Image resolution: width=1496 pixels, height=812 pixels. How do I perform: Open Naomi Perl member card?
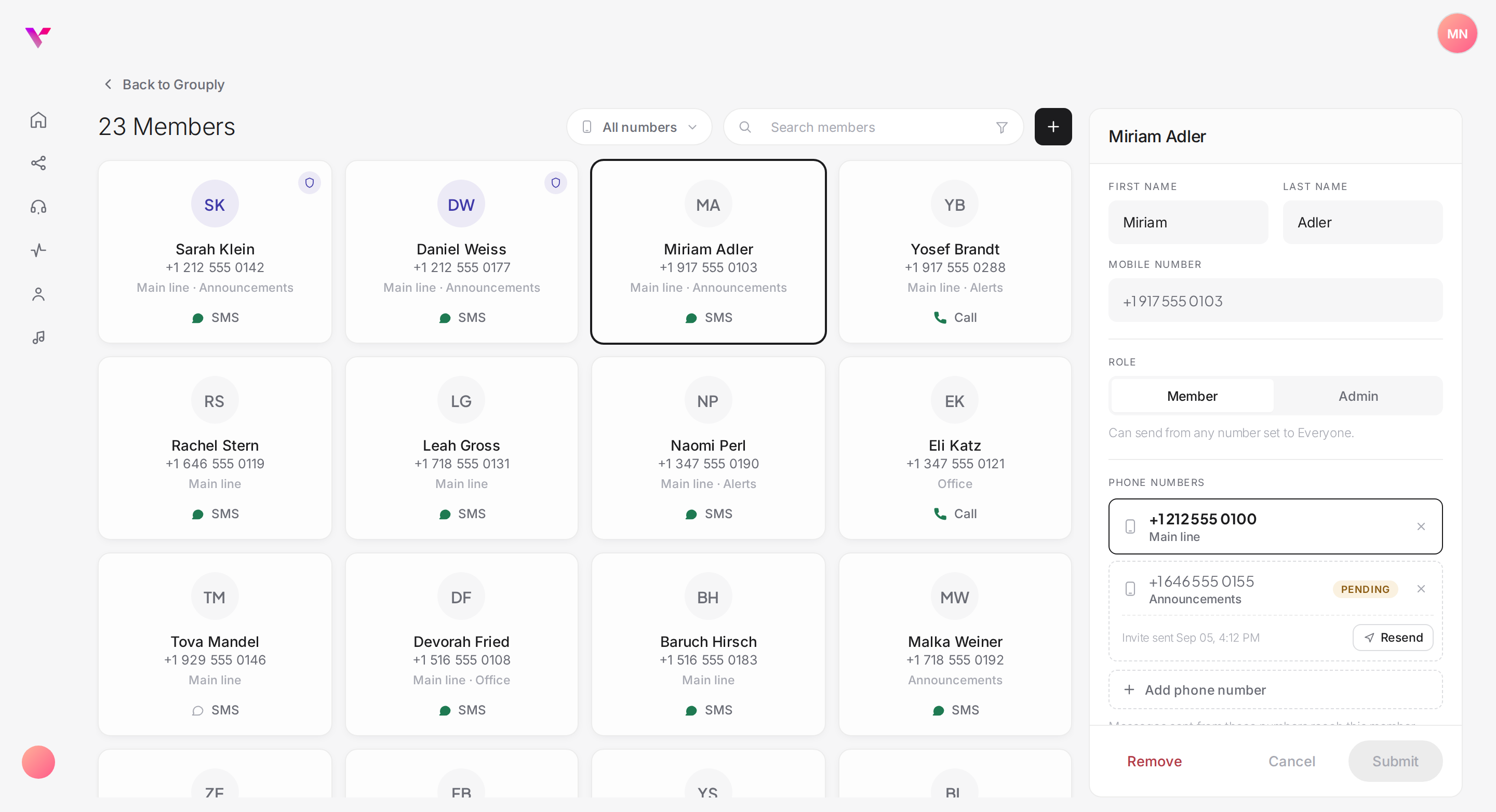[709, 448]
